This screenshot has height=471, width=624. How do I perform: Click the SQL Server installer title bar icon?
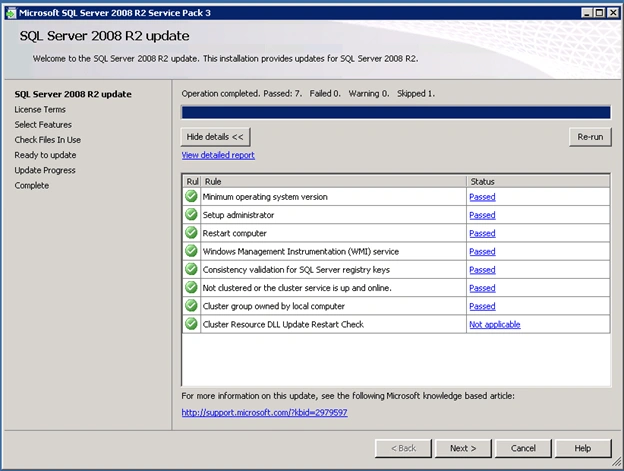[11, 13]
